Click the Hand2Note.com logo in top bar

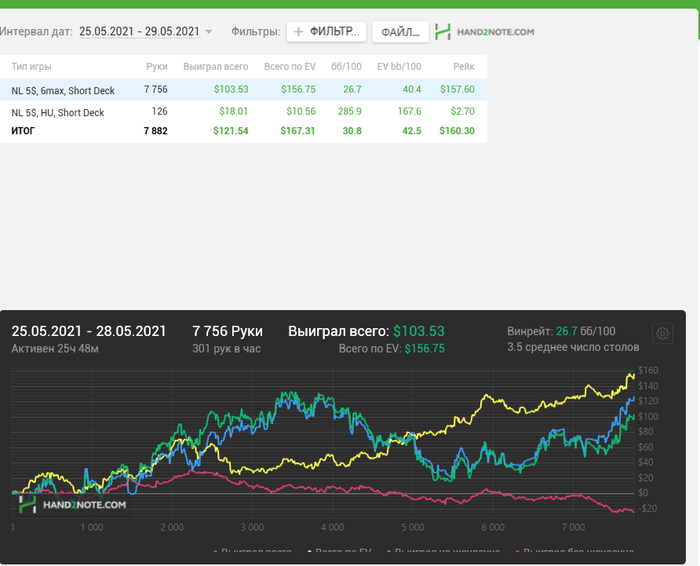pyautogui.click(x=485, y=32)
